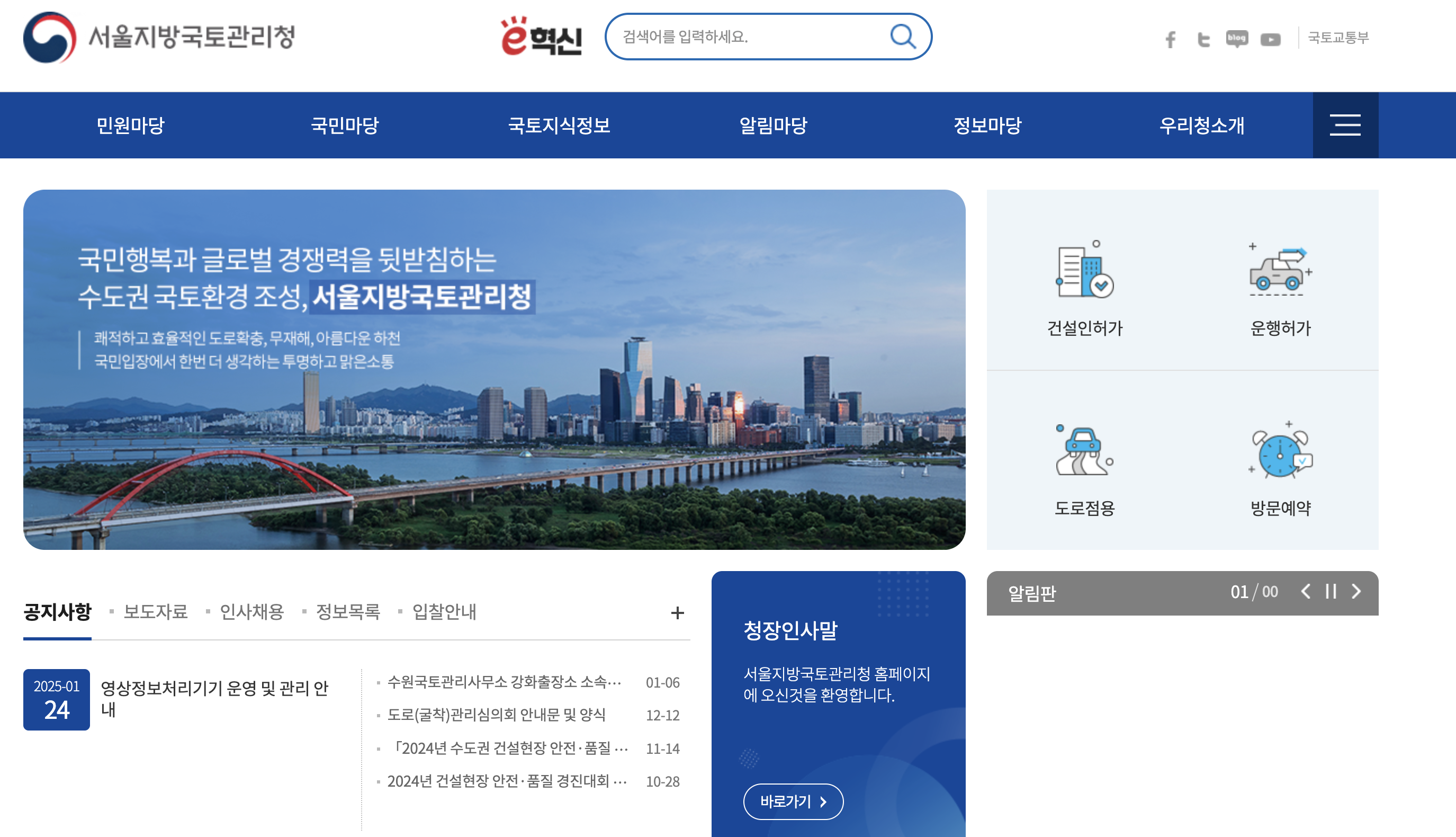Switch to the 인사채용 tab

point(251,612)
